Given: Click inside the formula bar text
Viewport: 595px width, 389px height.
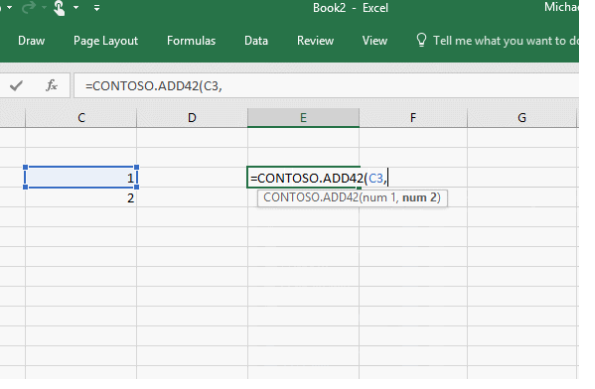Looking at the screenshot, I should (x=154, y=86).
